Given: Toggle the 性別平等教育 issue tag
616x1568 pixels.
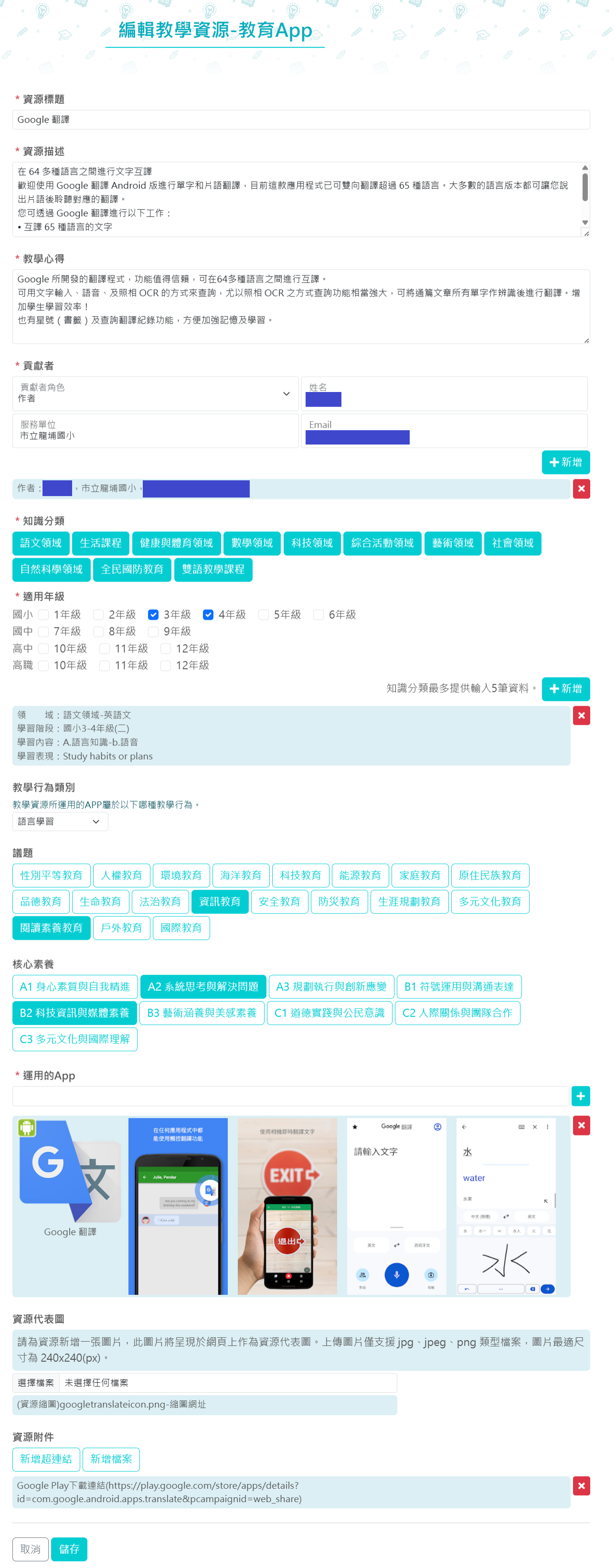Looking at the screenshot, I should (x=51, y=875).
